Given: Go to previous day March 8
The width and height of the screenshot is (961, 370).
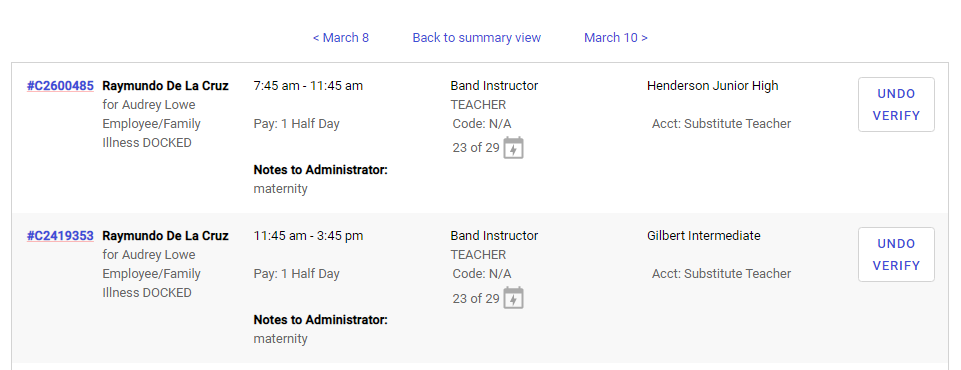Looking at the screenshot, I should click(x=341, y=38).
